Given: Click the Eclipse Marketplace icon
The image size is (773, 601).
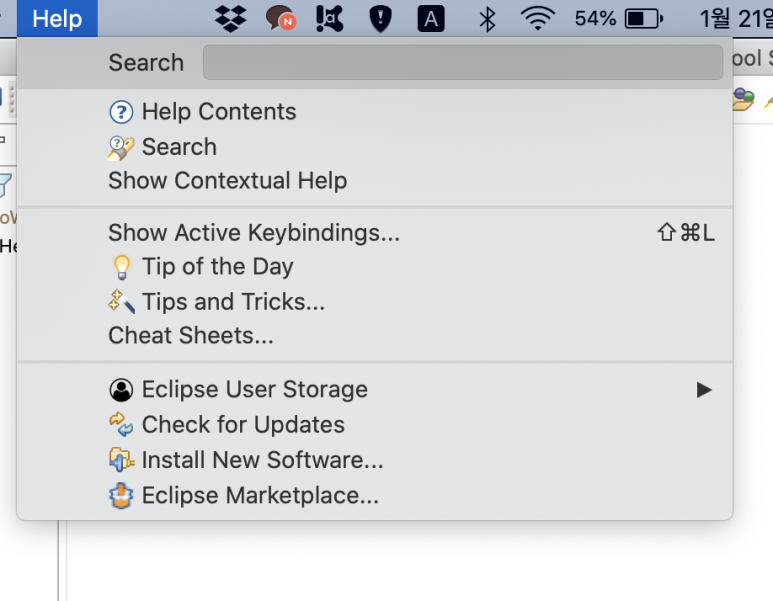Looking at the screenshot, I should [x=121, y=495].
